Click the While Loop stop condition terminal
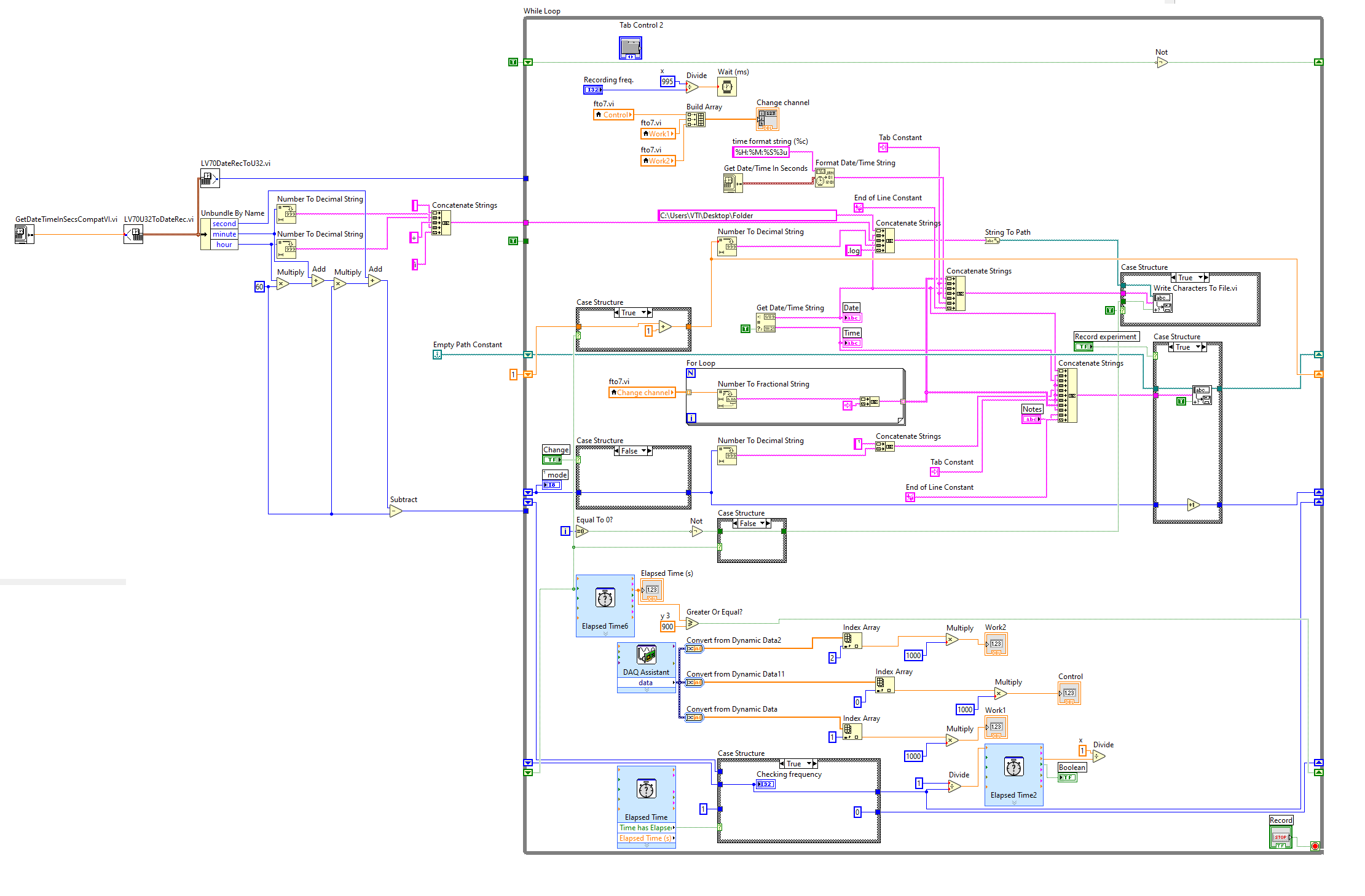The height and width of the screenshot is (896, 1365). [x=1315, y=846]
